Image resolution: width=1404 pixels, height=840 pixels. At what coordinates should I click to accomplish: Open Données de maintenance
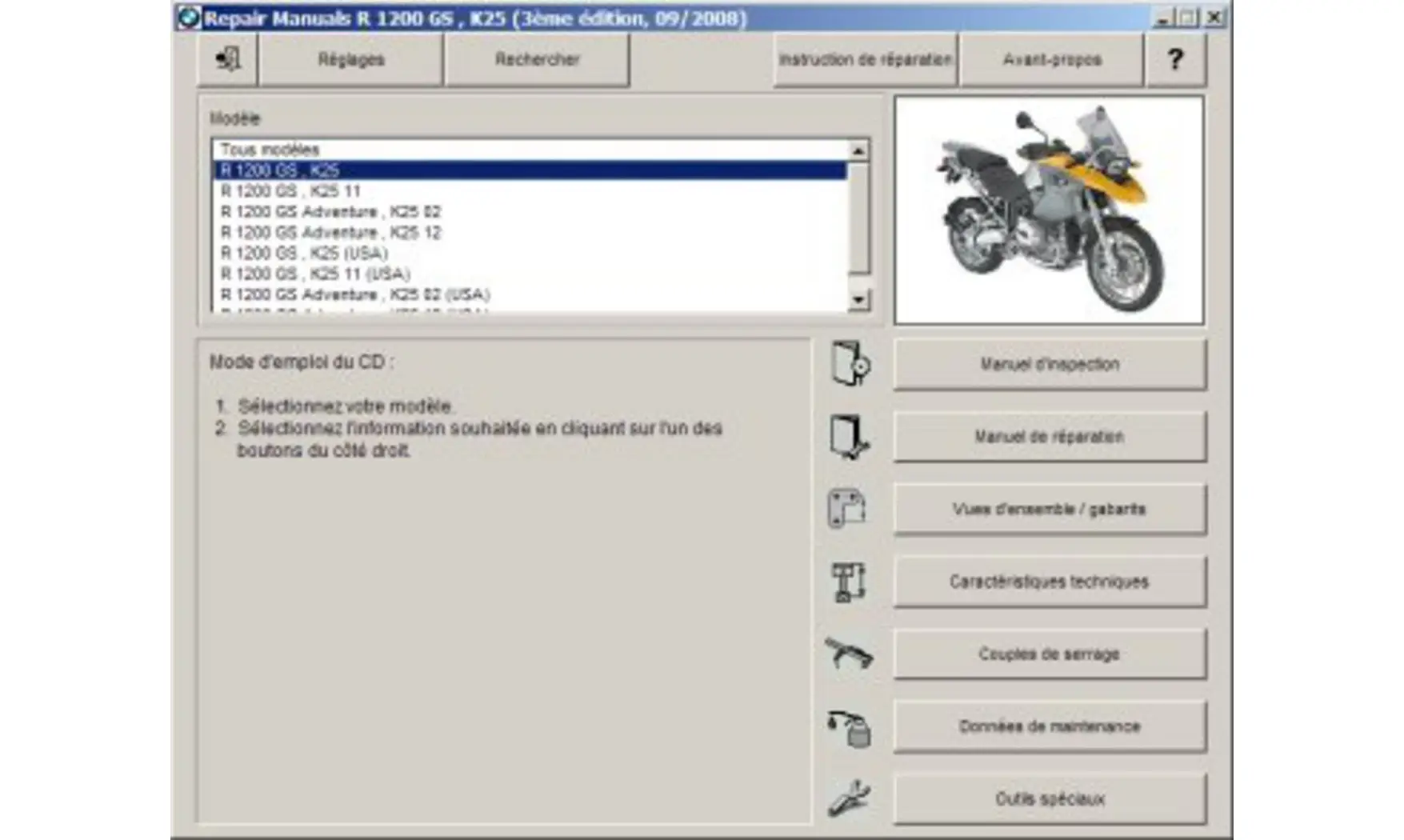1050,726
